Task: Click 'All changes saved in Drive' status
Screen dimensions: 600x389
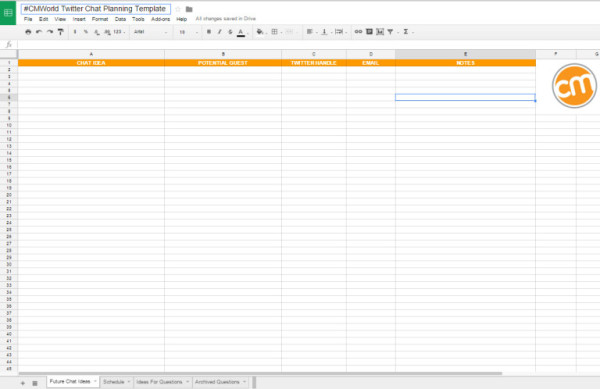Action: (x=225, y=19)
